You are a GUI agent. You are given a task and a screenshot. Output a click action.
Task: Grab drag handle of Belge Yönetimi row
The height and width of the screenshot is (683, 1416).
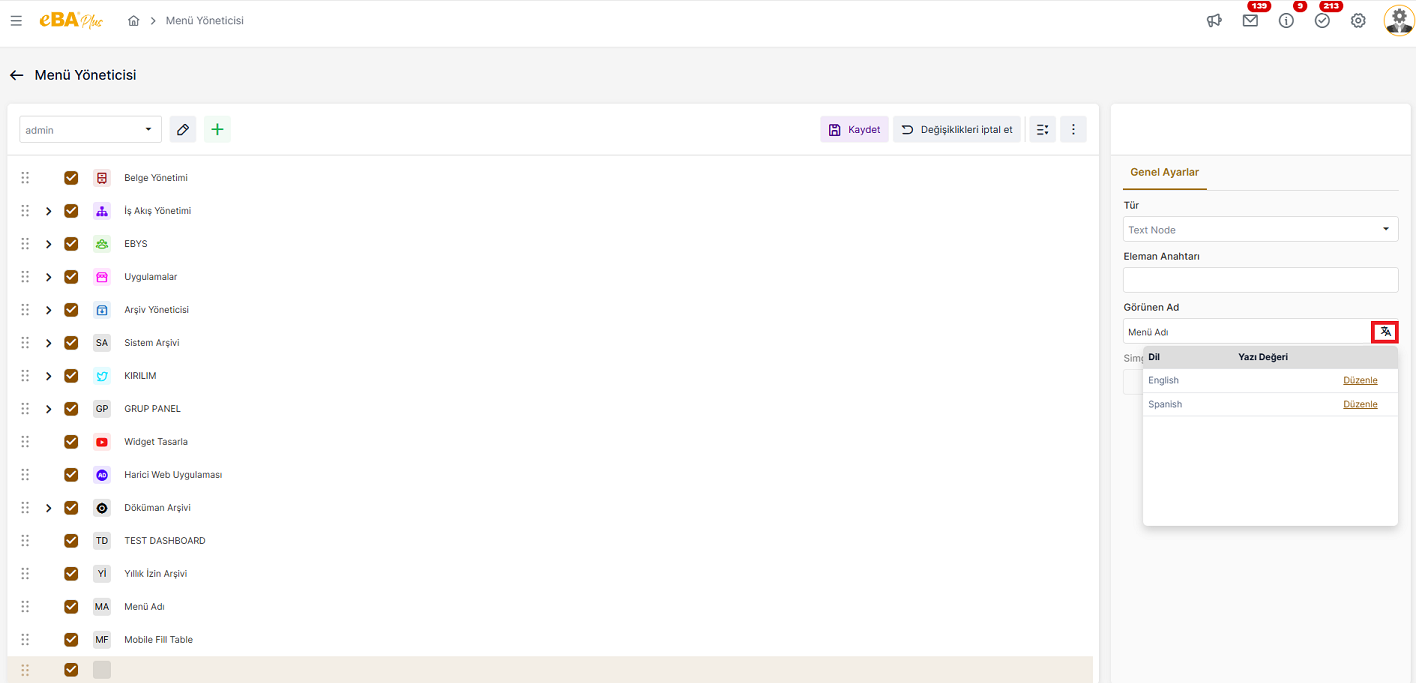tap(25, 178)
